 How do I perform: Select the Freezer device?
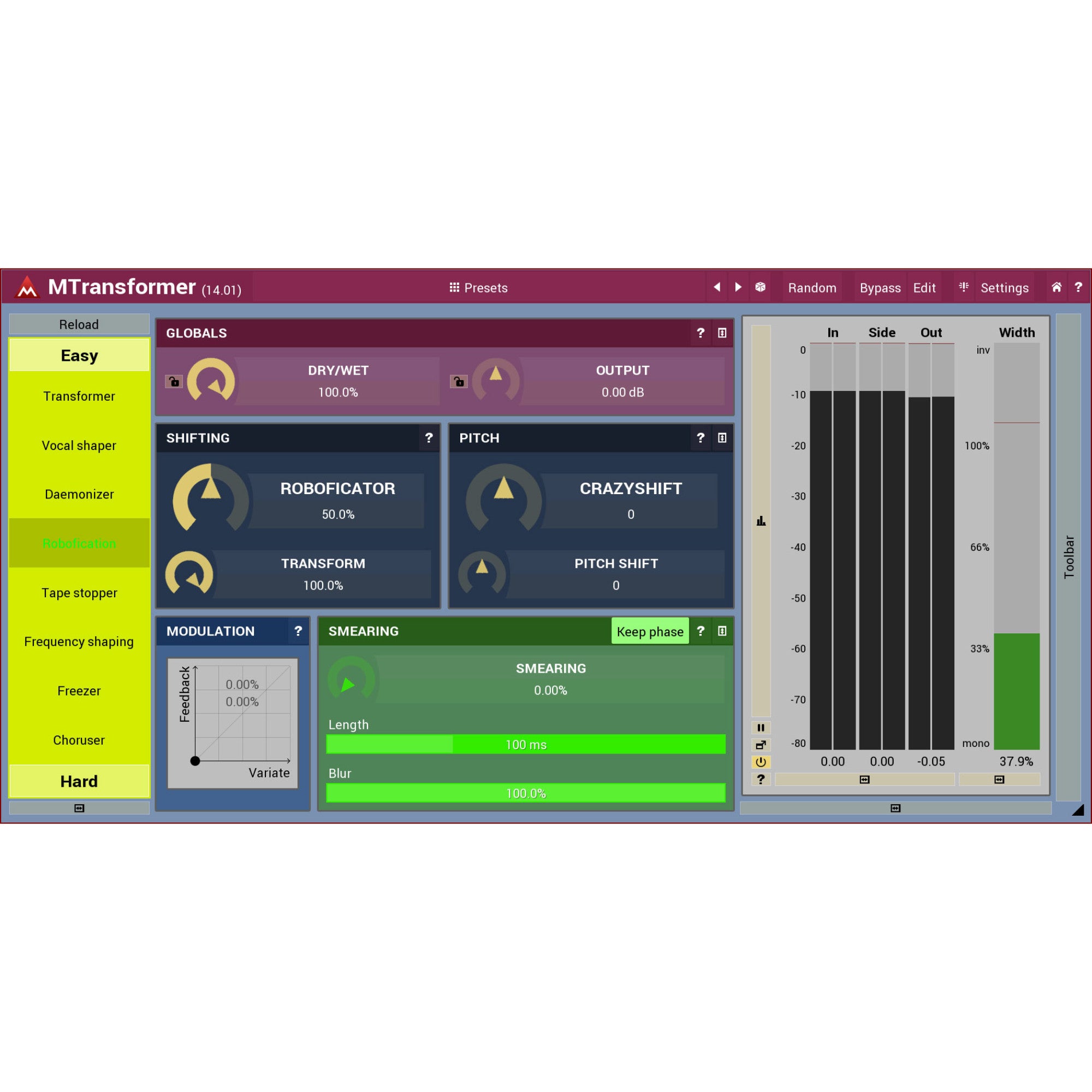point(79,691)
